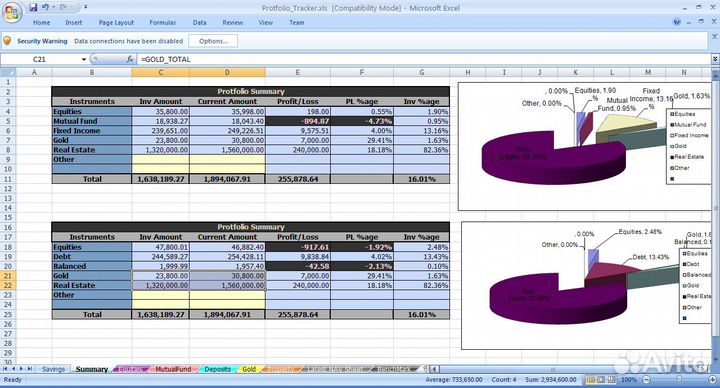The width and height of the screenshot is (720, 388).
Task: Open the Insert ribbon tab
Action: pos(73,22)
